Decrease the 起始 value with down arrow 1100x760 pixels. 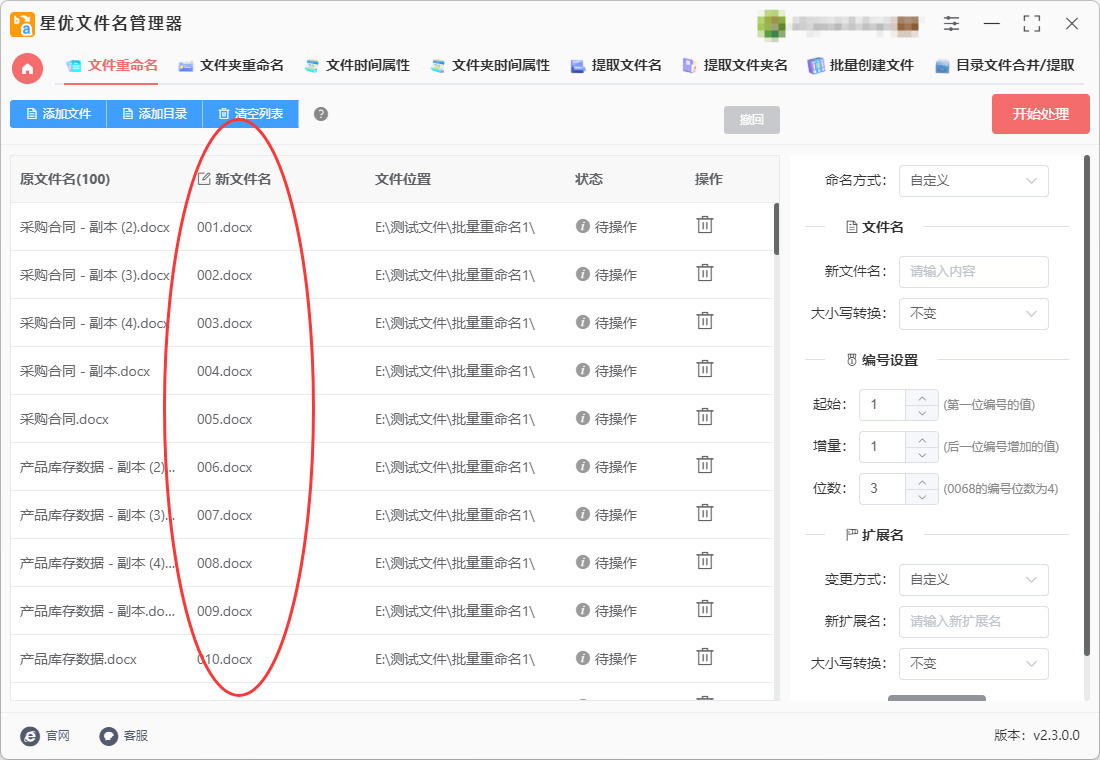(922, 413)
